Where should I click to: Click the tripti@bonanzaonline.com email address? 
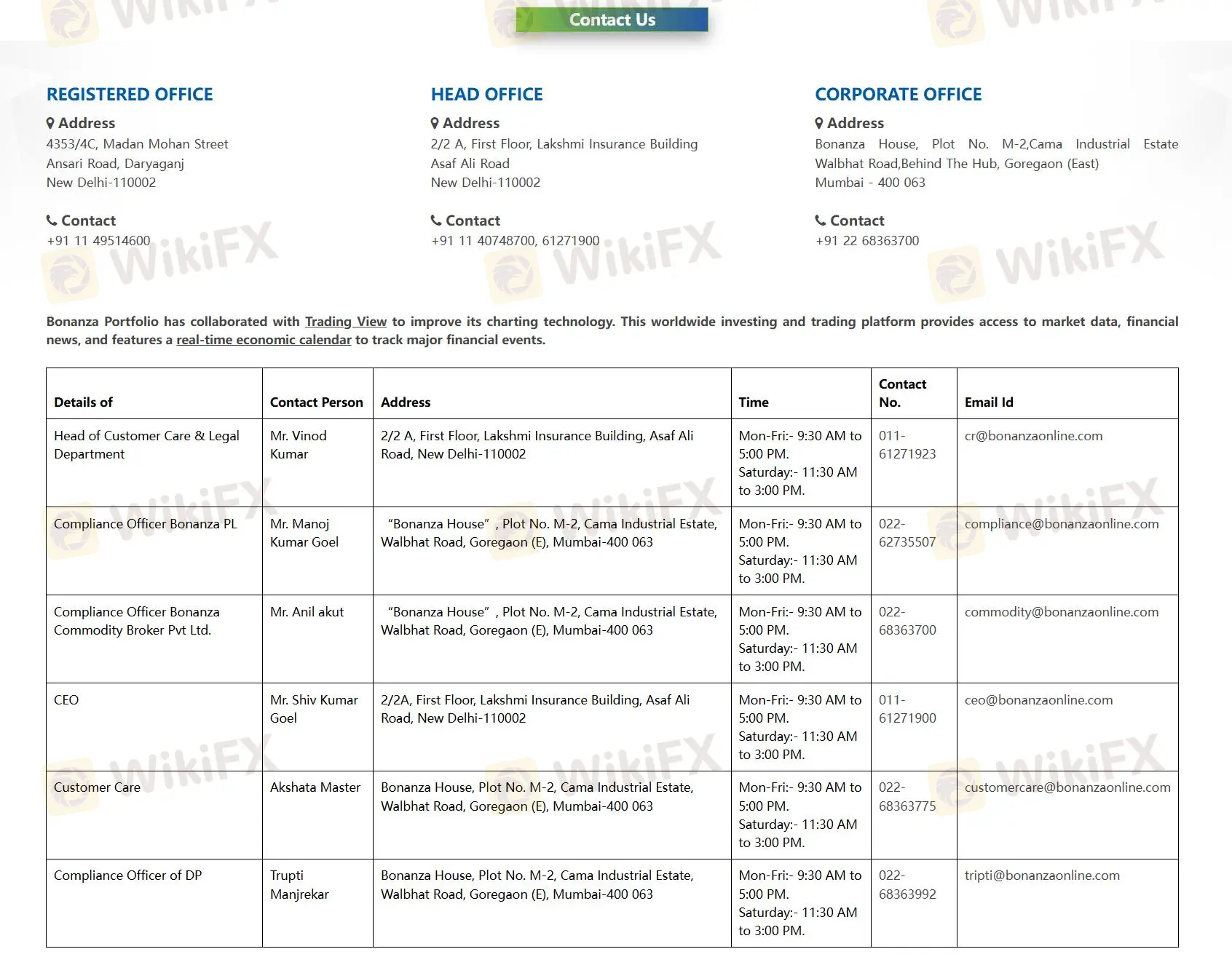(1042, 875)
